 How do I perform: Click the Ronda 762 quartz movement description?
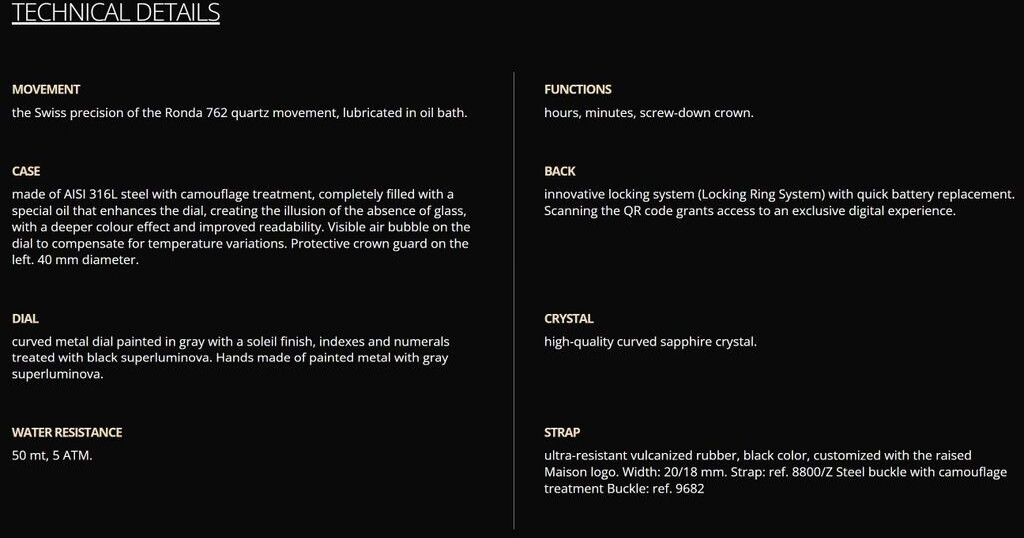click(239, 113)
